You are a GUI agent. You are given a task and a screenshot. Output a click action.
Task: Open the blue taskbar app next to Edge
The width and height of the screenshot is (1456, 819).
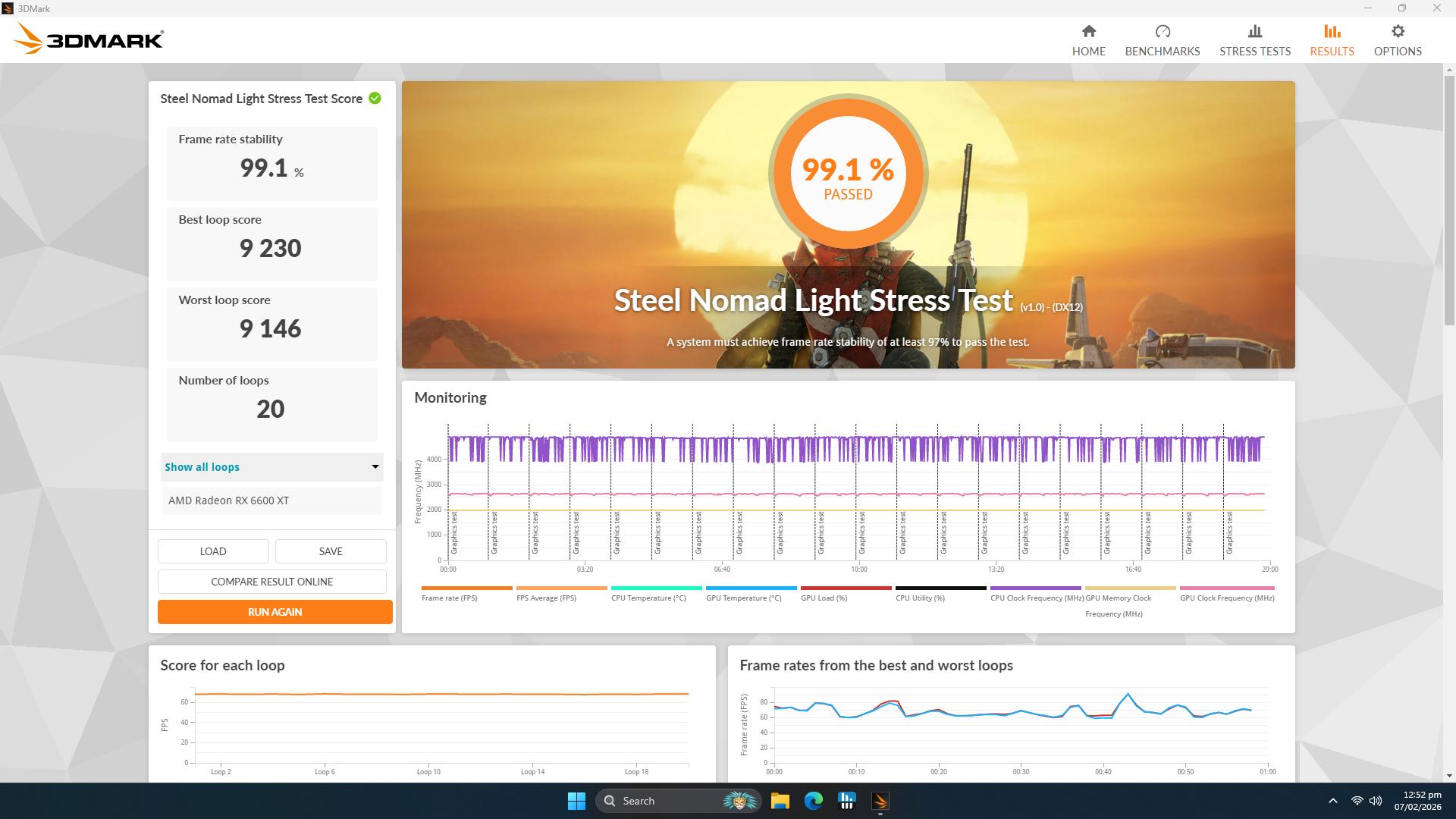[847, 801]
